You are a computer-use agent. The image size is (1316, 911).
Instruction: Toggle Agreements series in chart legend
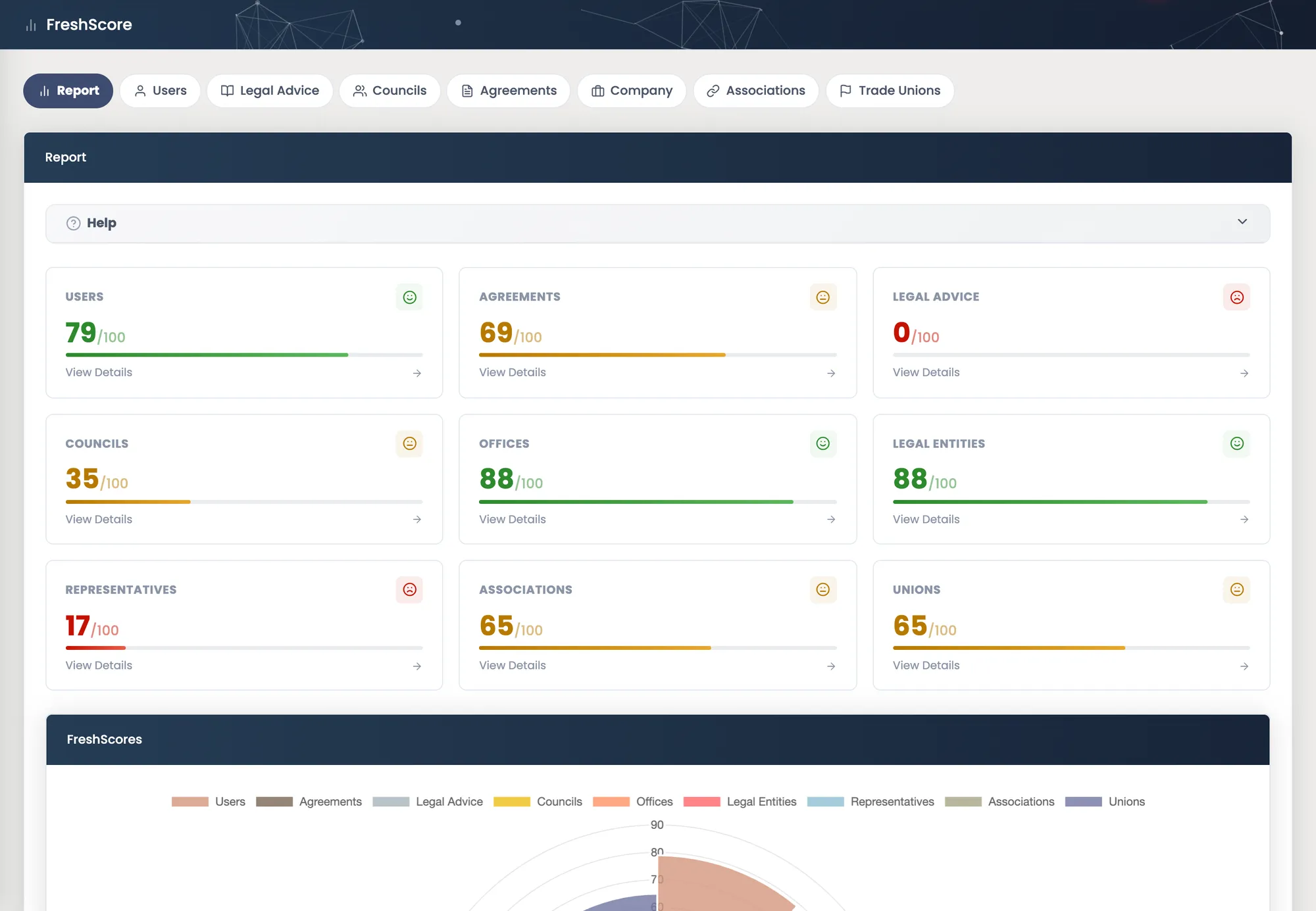pos(309,802)
